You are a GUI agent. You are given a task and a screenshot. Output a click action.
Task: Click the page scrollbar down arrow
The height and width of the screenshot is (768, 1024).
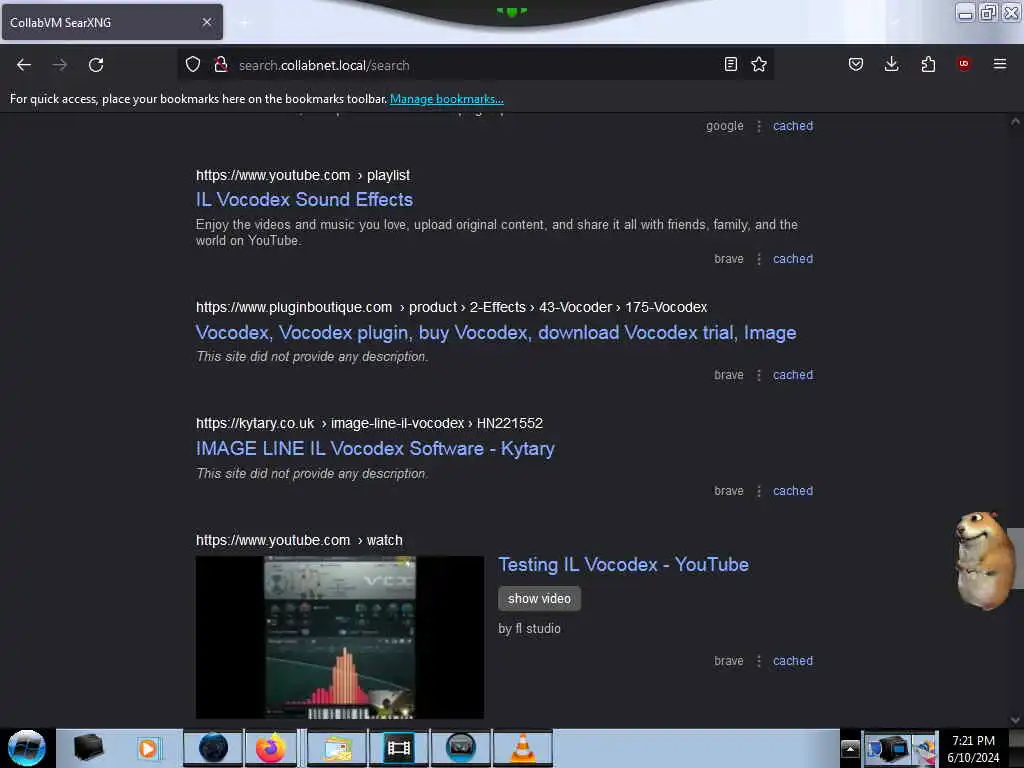pos(1015,720)
